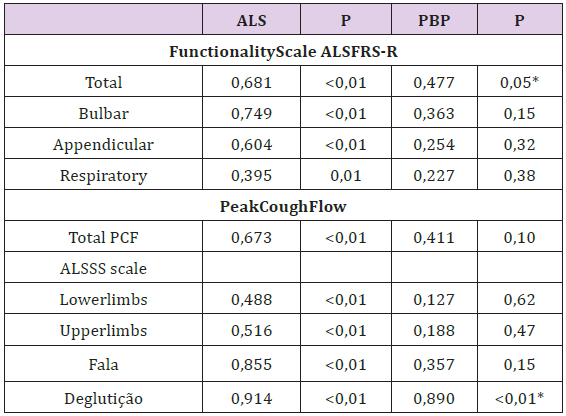This screenshot has height=416, width=566.
Task: Select the ALS value 0,681 cell
Action: pyautogui.click(x=251, y=82)
